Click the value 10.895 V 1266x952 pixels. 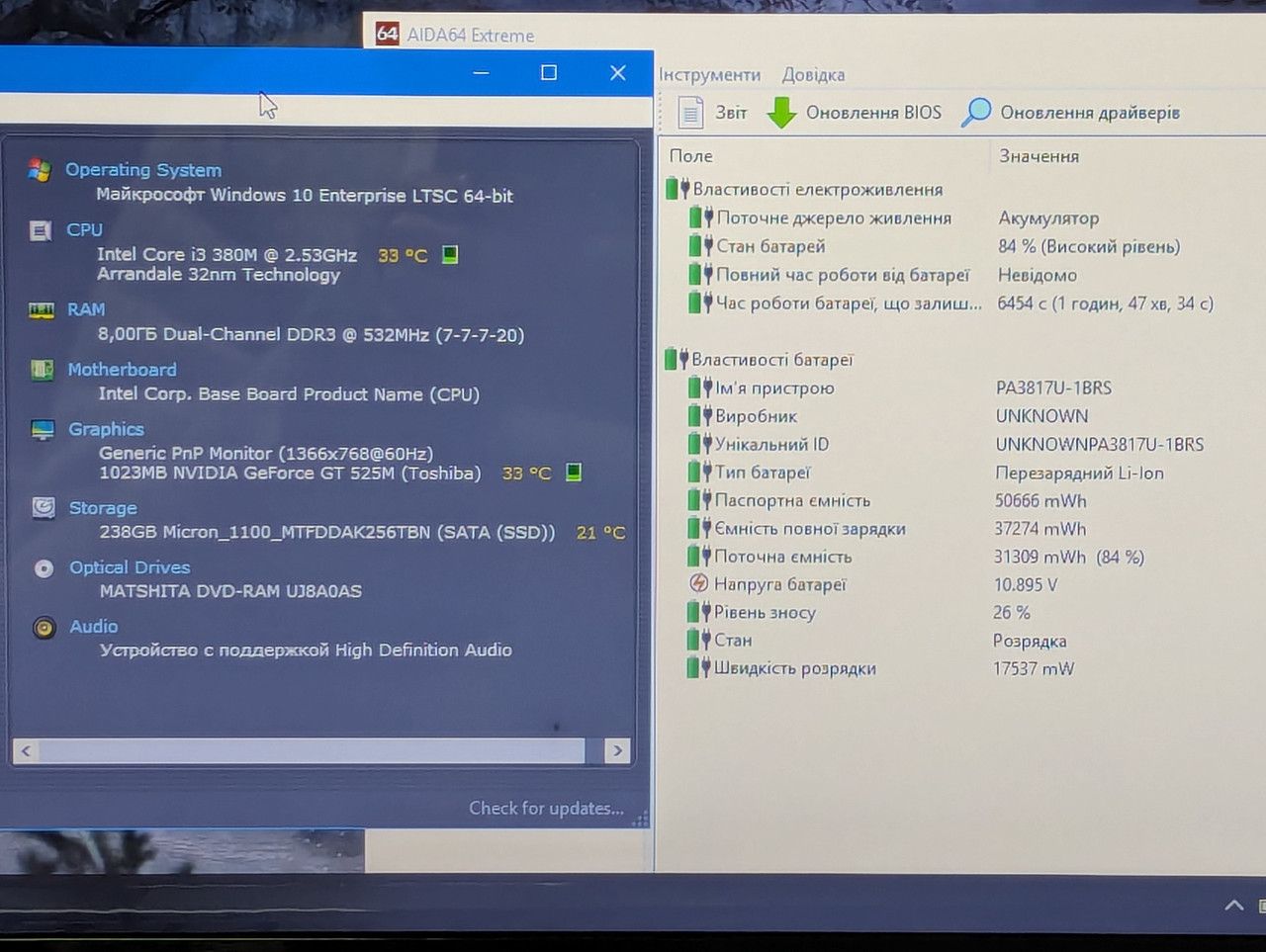click(1026, 584)
